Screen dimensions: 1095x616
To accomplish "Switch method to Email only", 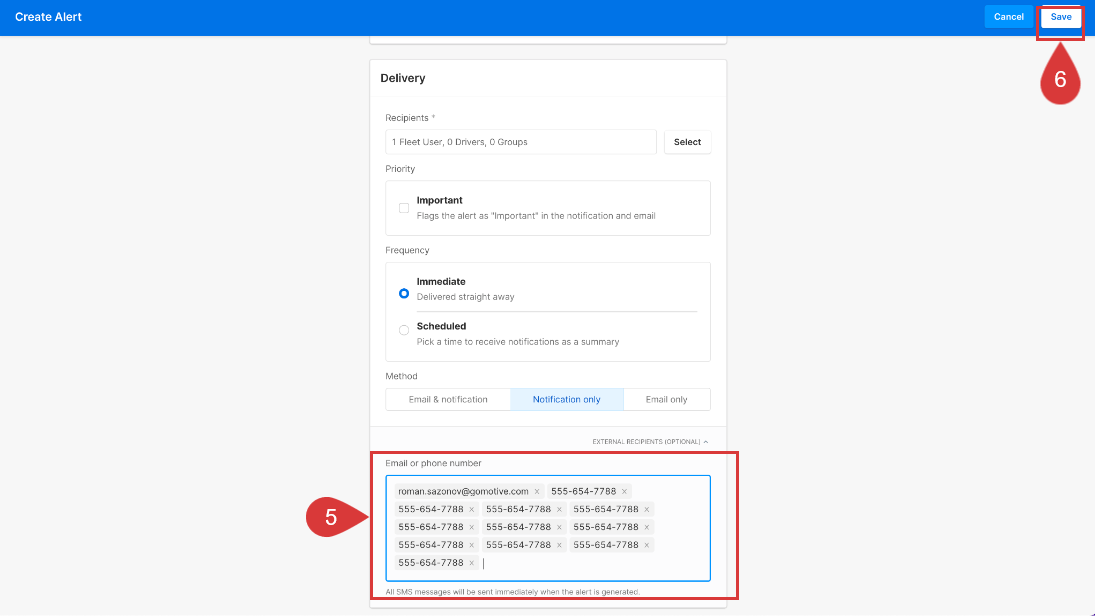I will pos(666,399).
